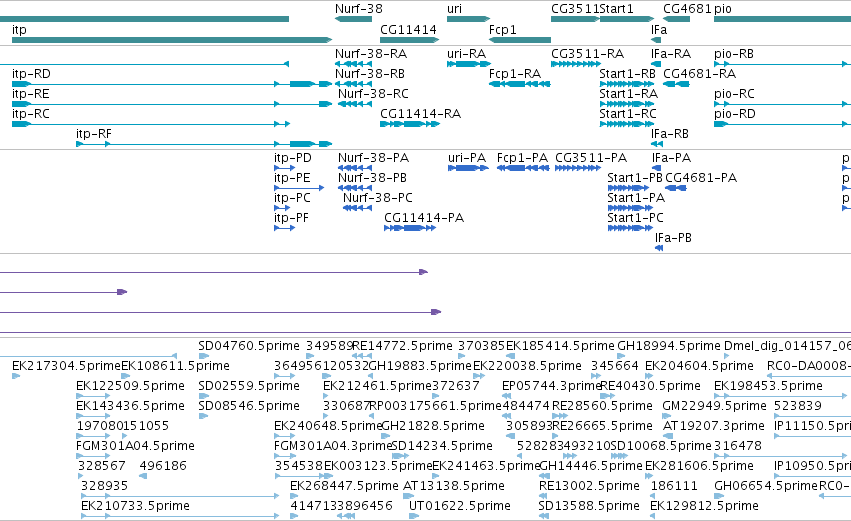Screen dimensions: 851x521
Task: Open the itp-RC transcript label
Action: tap(30, 114)
